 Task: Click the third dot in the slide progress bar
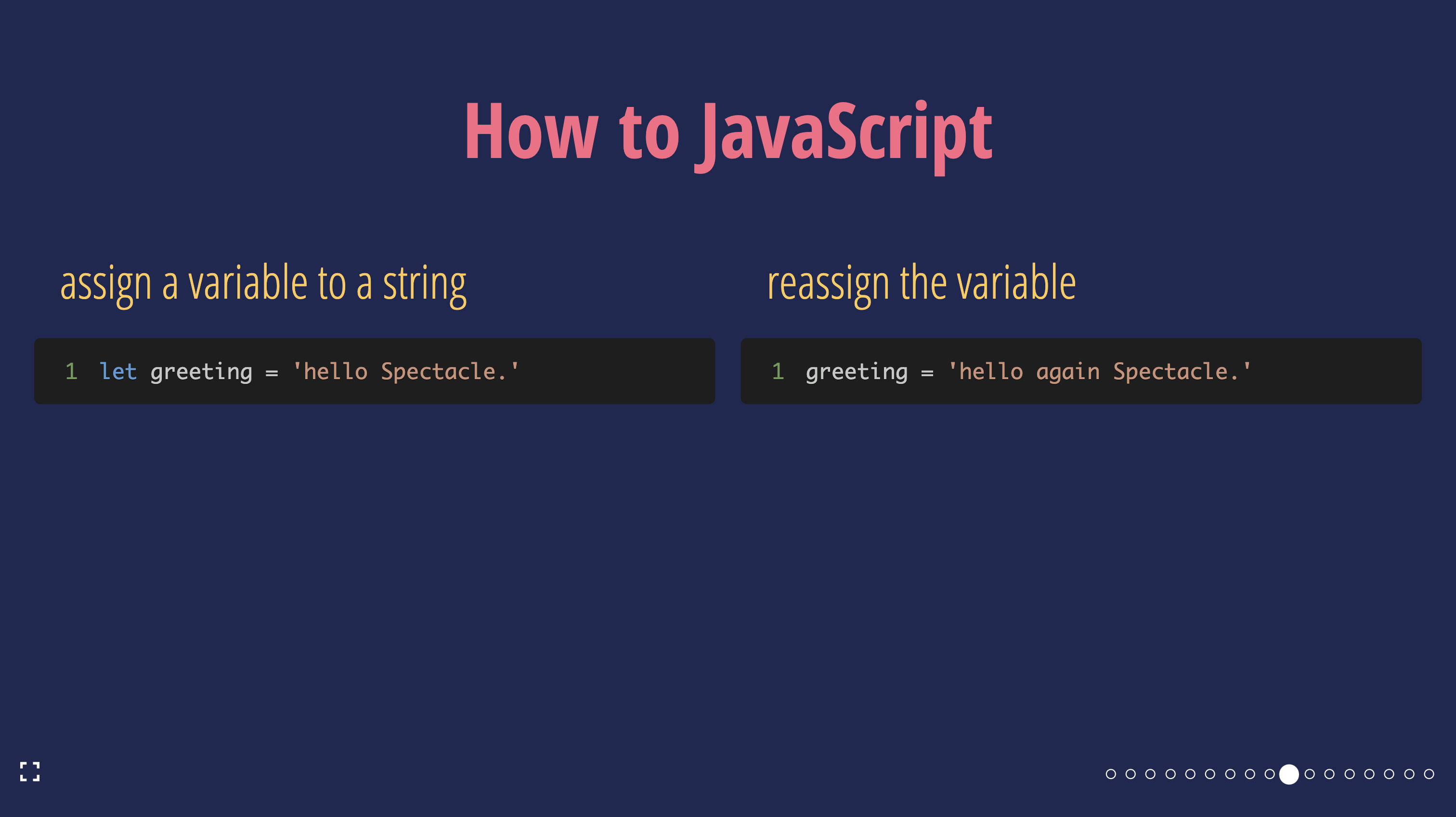pos(1150,775)
